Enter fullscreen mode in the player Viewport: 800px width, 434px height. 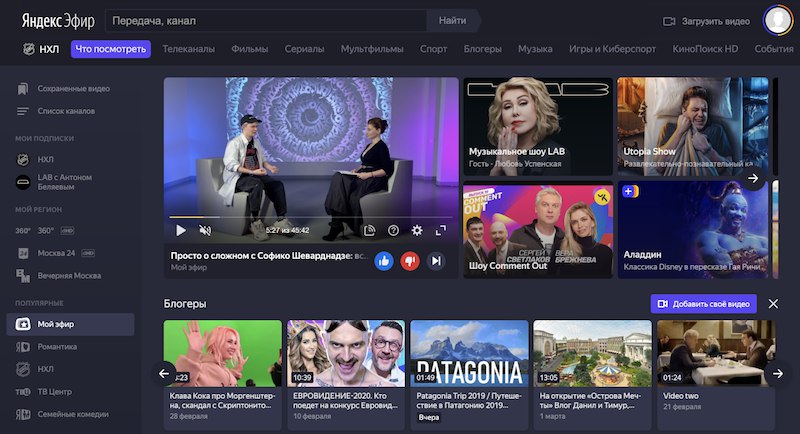pyautogui.click(x=441, y=231)
